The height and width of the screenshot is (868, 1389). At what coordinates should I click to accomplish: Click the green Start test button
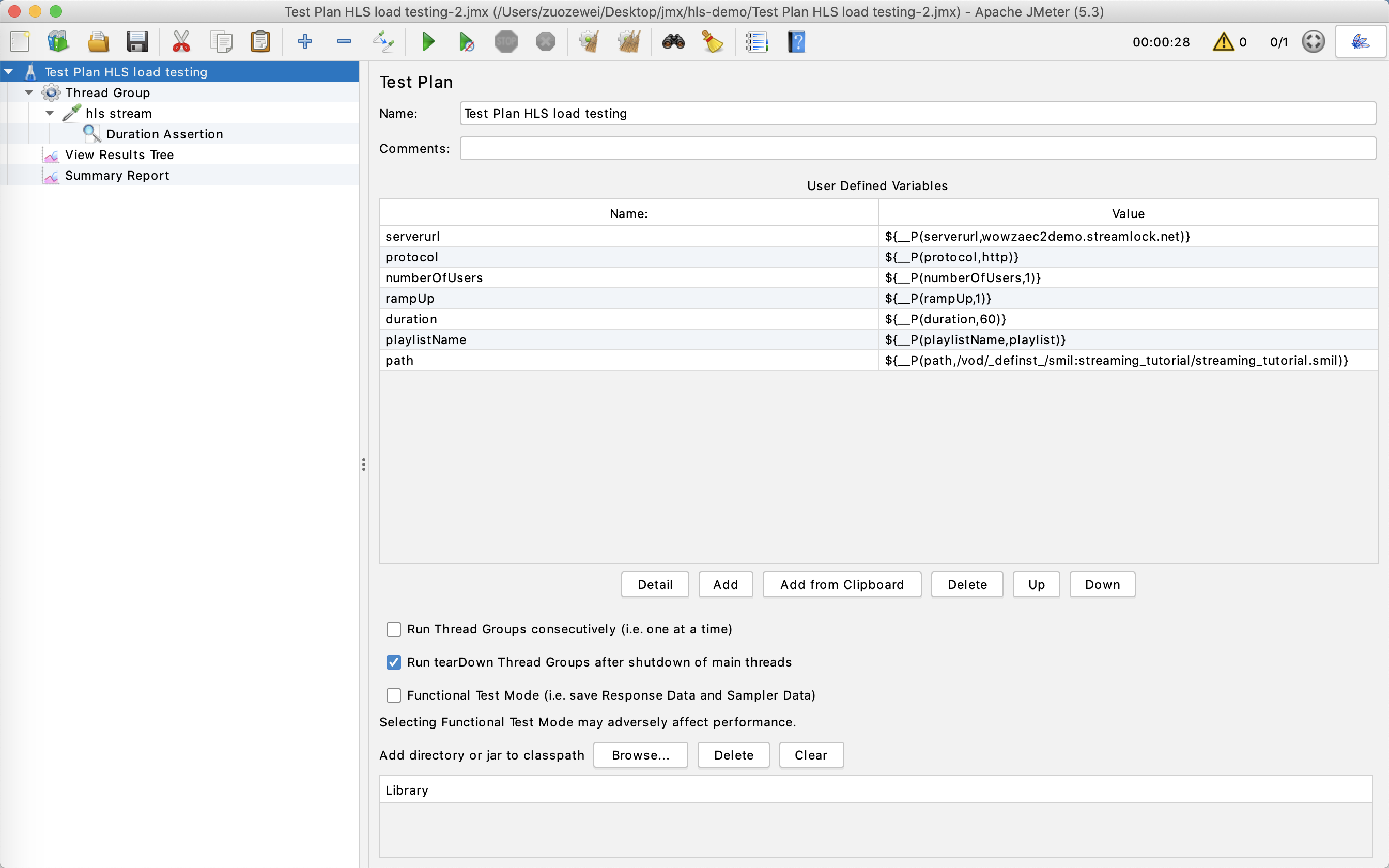click(428, 42)
